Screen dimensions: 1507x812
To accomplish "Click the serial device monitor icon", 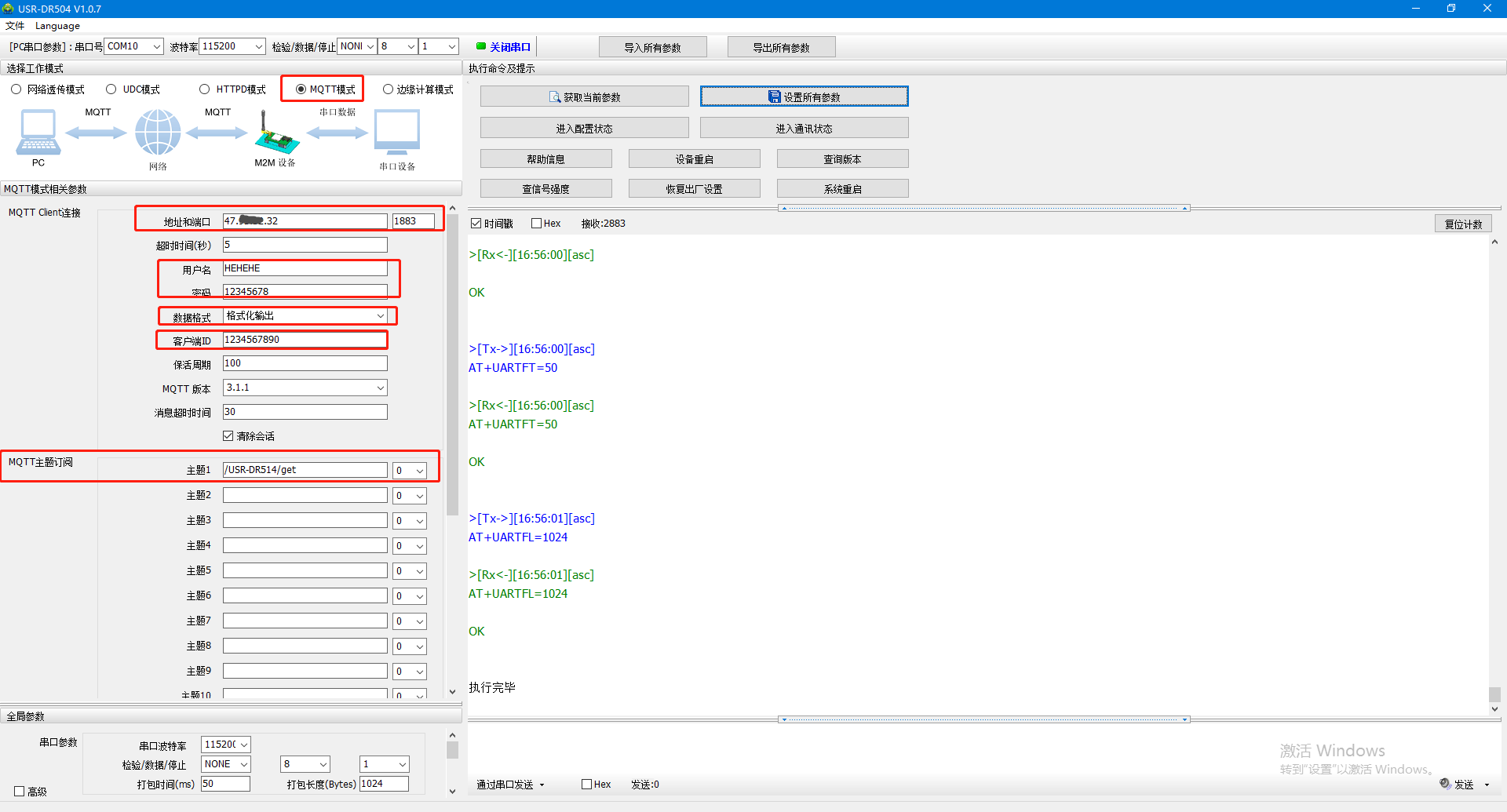I will point(397,132).
